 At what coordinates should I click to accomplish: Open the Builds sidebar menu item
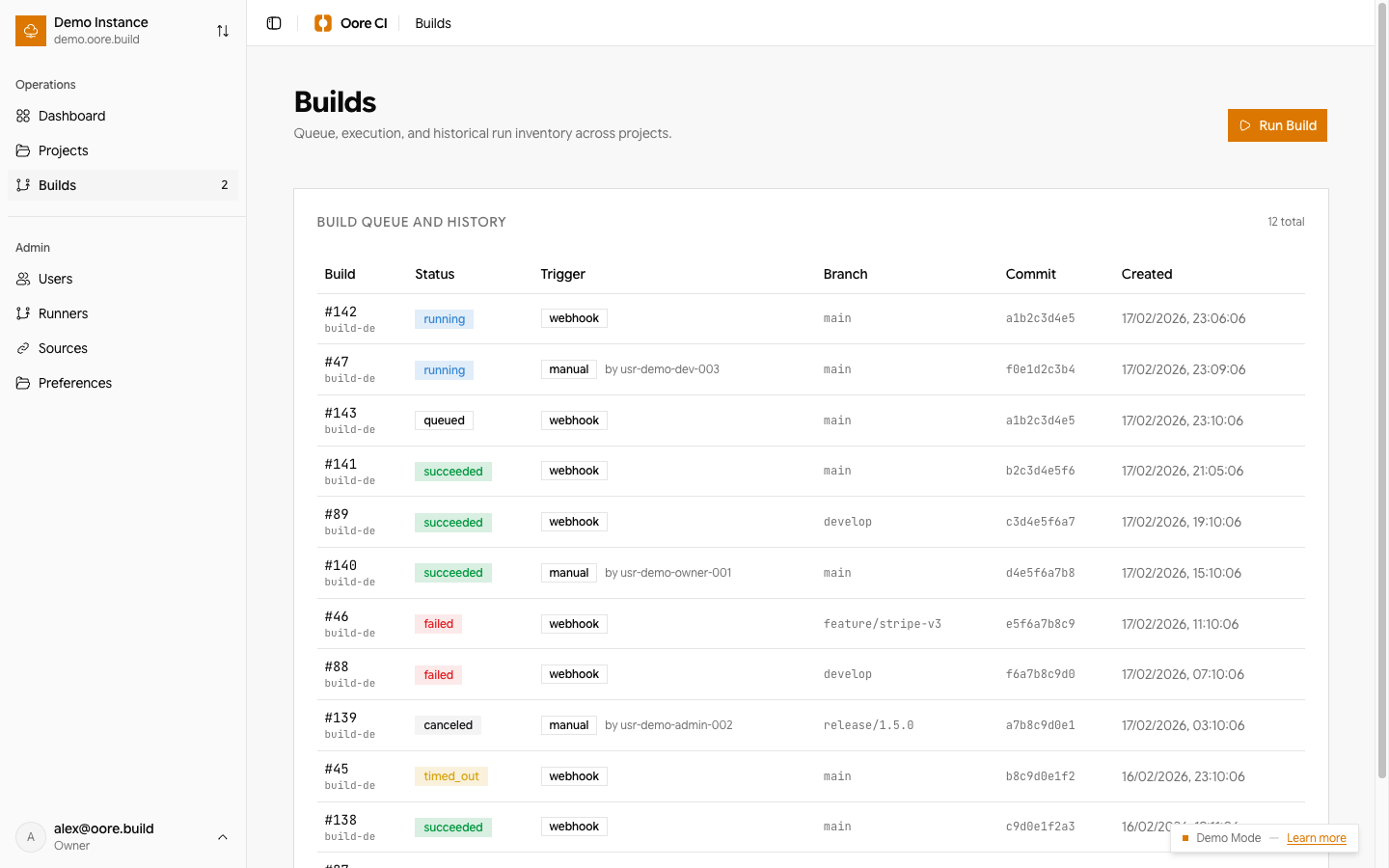click(58, 185)
